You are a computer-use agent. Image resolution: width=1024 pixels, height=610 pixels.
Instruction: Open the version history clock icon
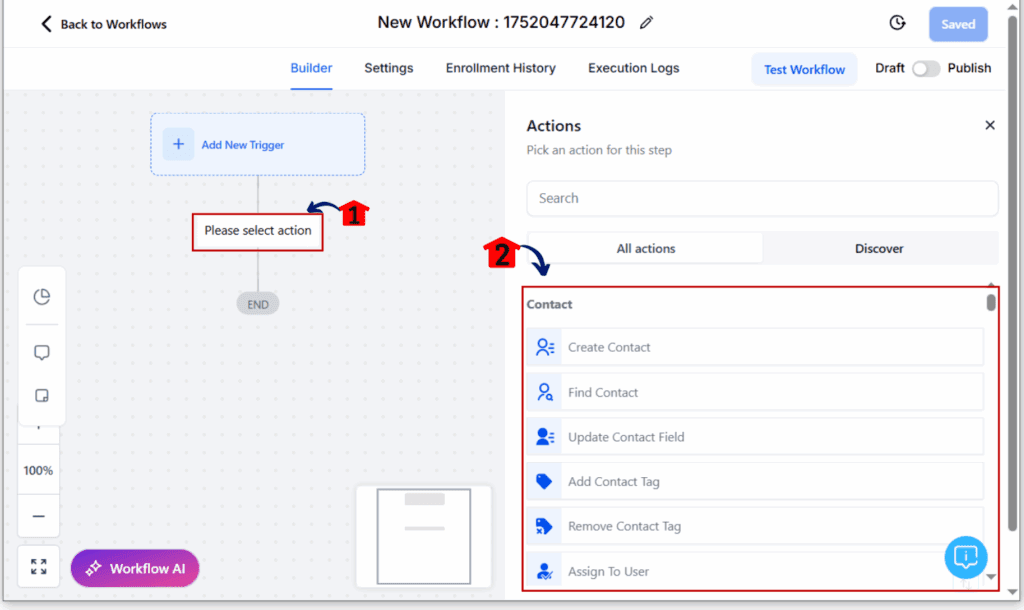tap(897, 23)
